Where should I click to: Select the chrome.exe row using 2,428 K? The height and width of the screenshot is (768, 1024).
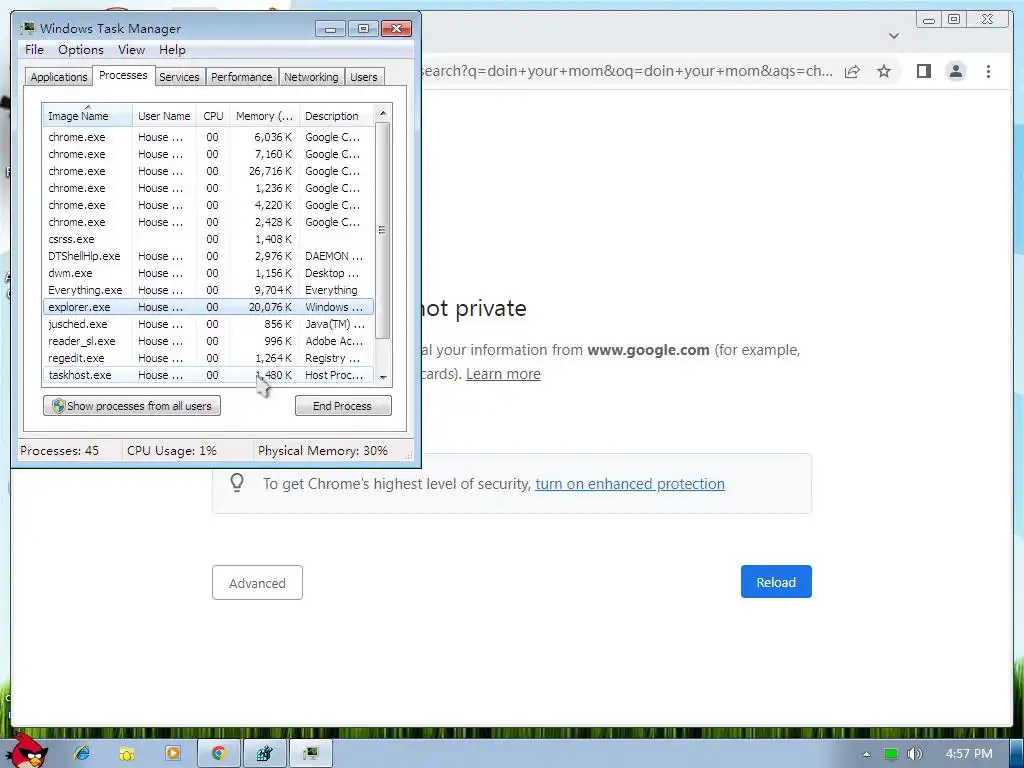[x=208, y=222]
